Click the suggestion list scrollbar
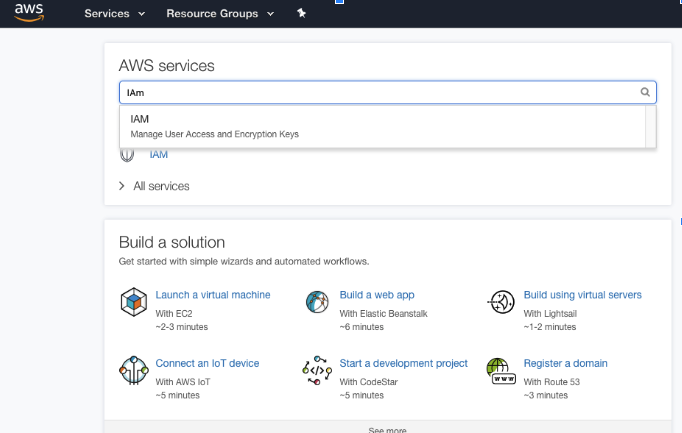 click(651, 126)
